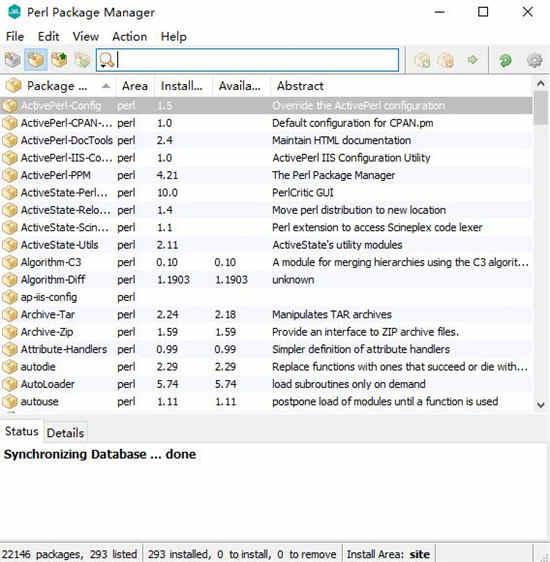The image size is (550, 562).
Task: Open the Help menu
Action: (x=173, y=37)
